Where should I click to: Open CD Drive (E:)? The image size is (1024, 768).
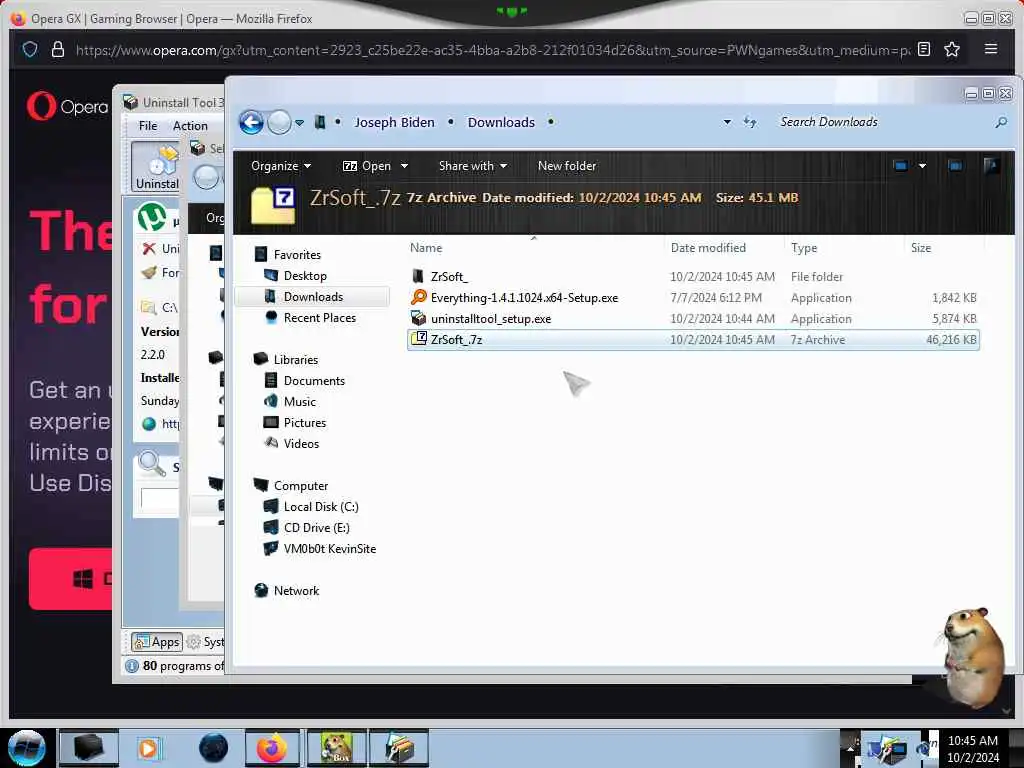pos(316,528)
